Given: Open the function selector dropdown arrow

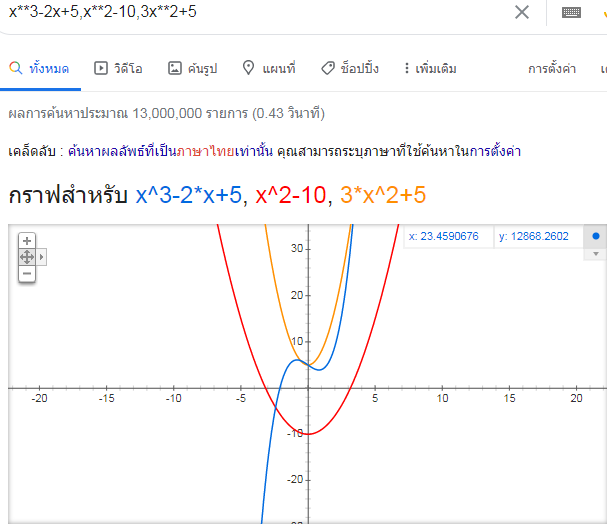Looking at the screenshot, I should click(596, 254).
